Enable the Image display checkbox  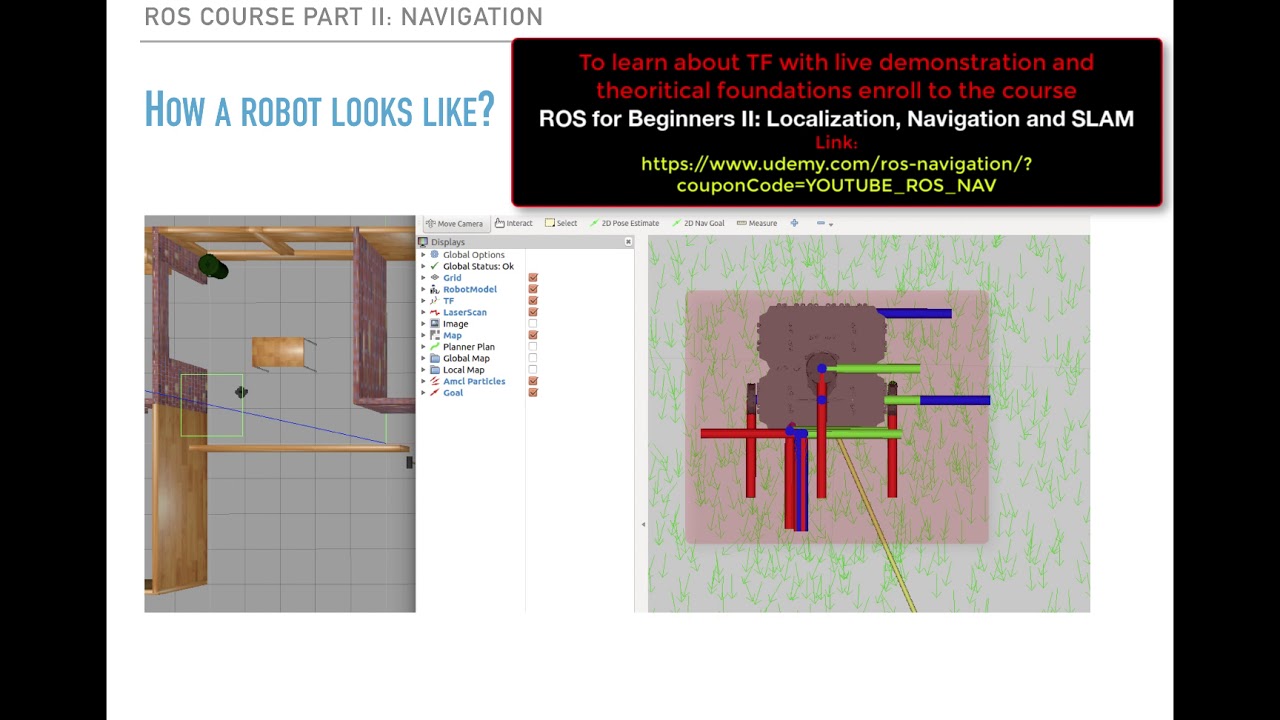pyautogui.click(x=533, y=324)
